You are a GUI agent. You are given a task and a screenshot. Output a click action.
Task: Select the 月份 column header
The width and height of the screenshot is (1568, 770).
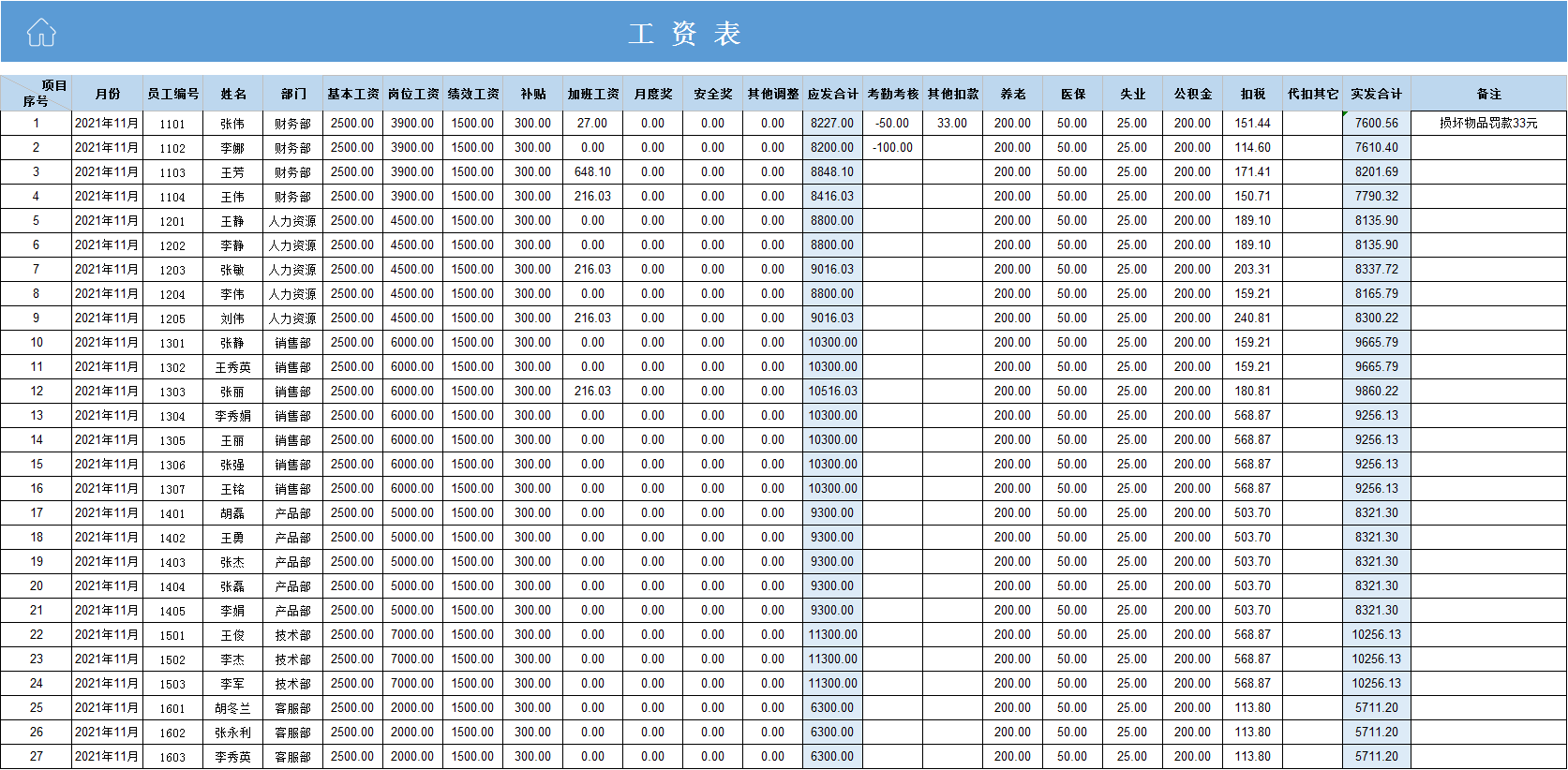(x=108, y=94)
